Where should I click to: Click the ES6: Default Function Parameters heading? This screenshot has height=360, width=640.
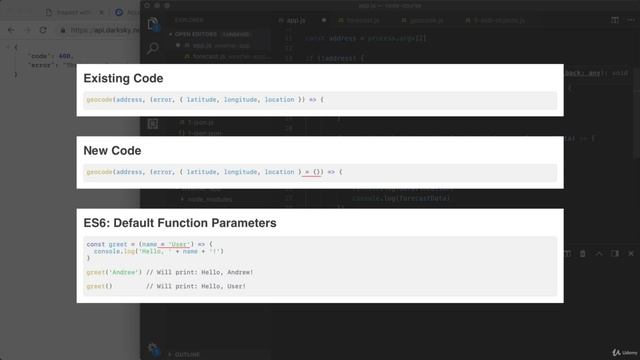click(x=180, y=223)
